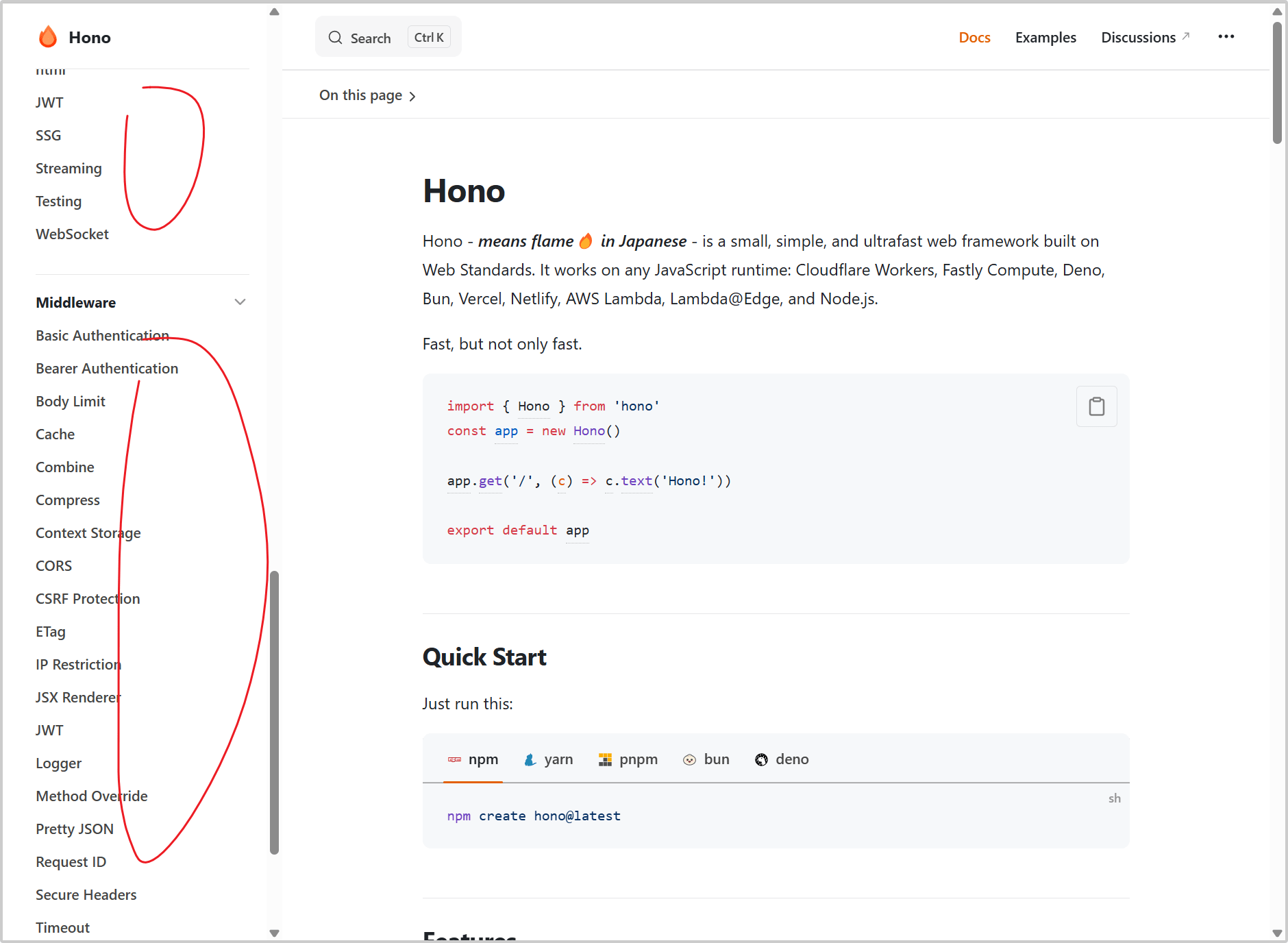Open the Streaming helper page
The image size is (1288, 943).
[69, 169]
